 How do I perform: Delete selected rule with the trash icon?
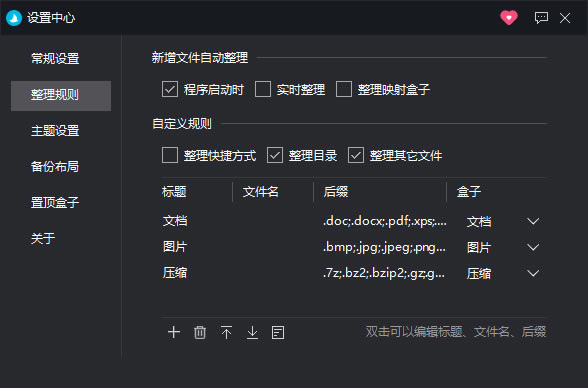200,332
